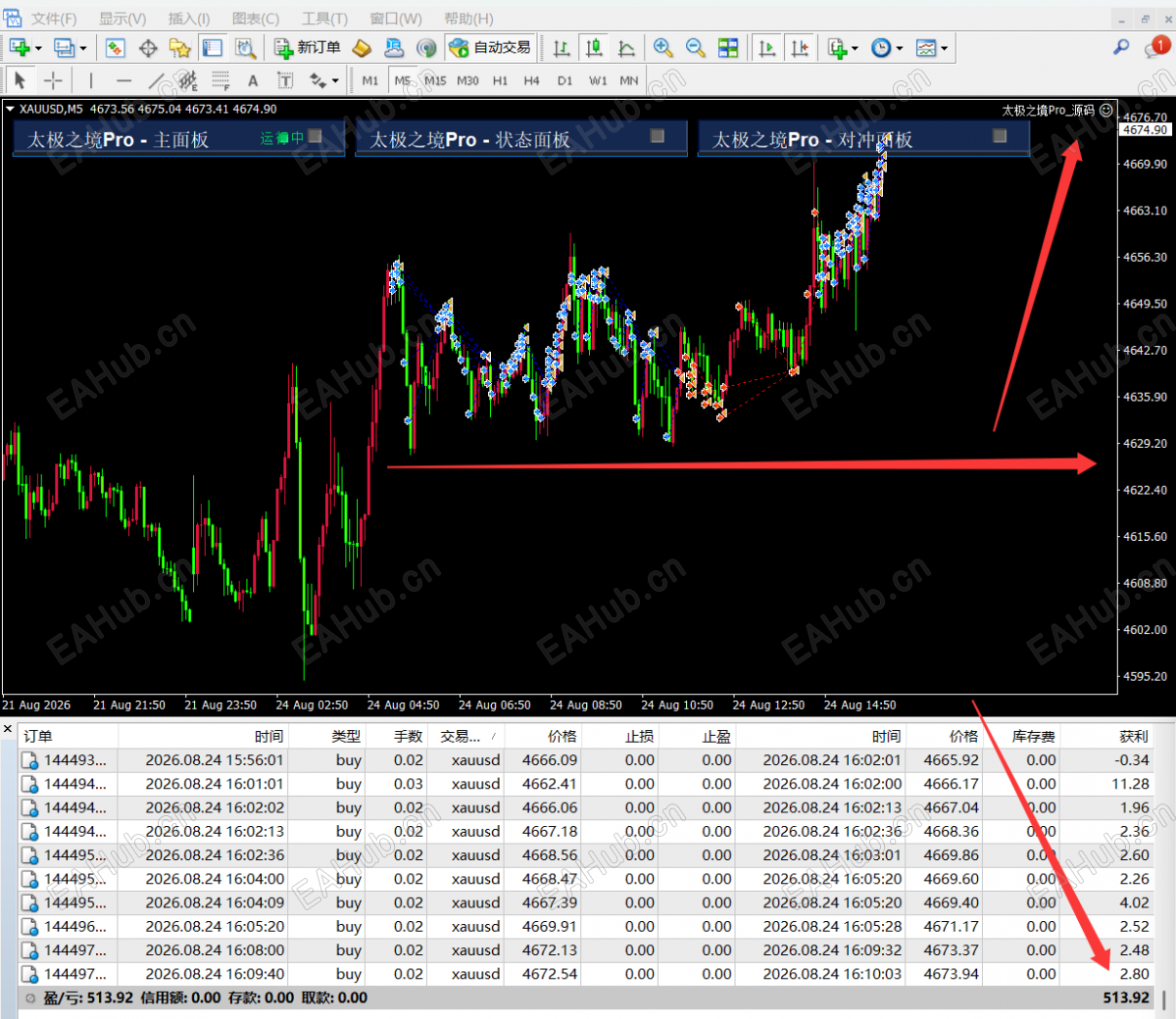Switch chart to bar chart display
The image size is (1176, 1019).
(x=562, y=48)
